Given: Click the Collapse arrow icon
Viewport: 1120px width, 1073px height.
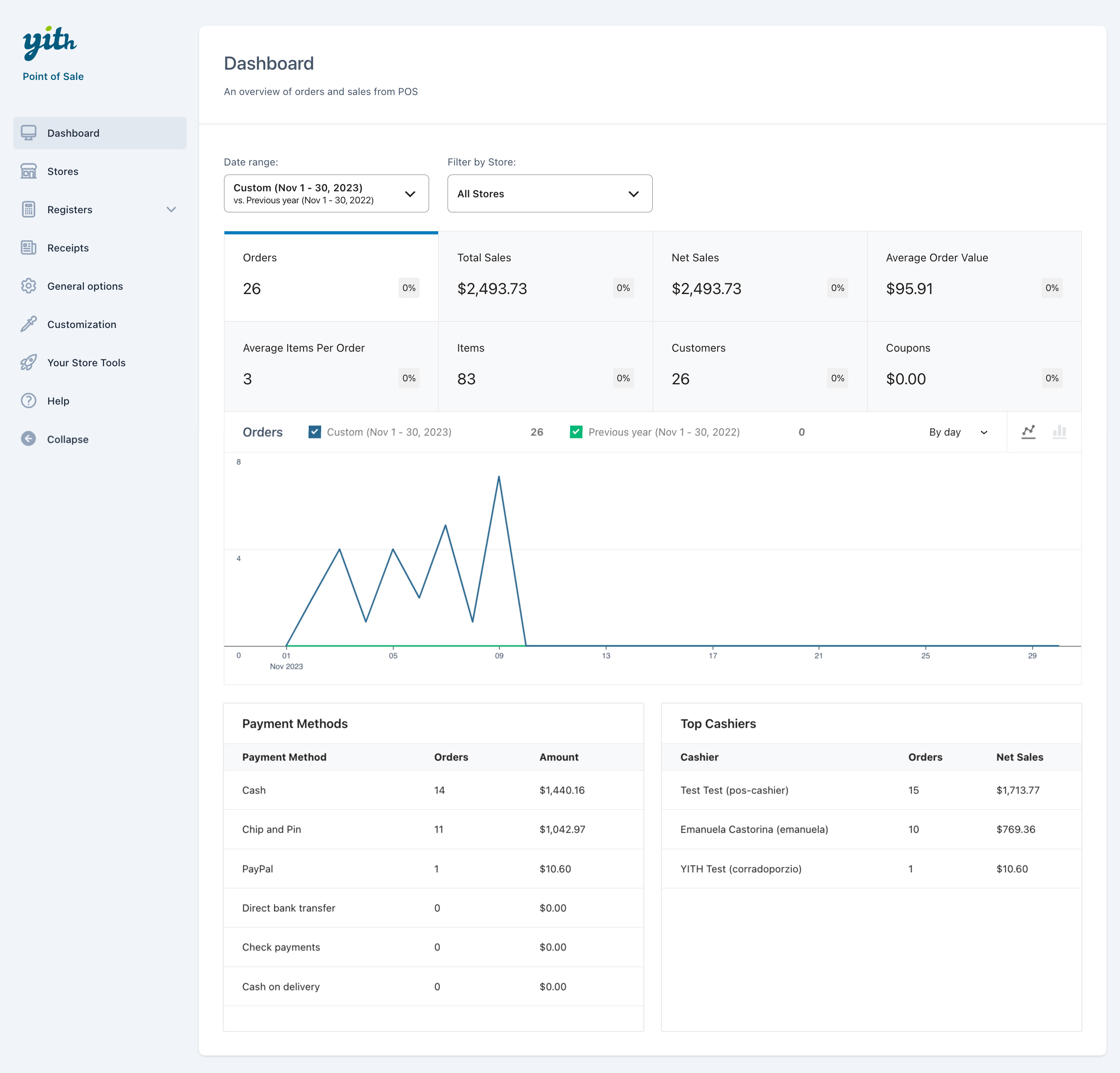Looking at the screenshot, I should coord(28,439).
